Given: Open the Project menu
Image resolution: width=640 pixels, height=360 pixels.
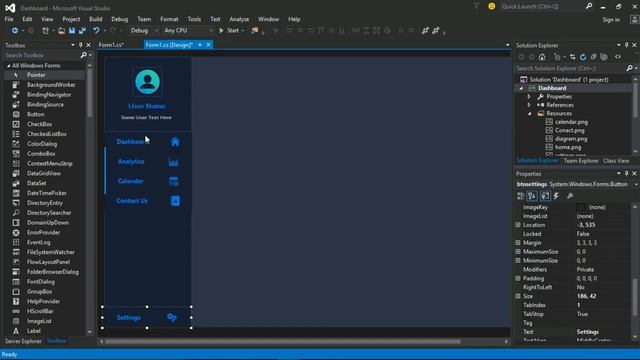Looking at the screenshot, I should [x=71, y=19].
